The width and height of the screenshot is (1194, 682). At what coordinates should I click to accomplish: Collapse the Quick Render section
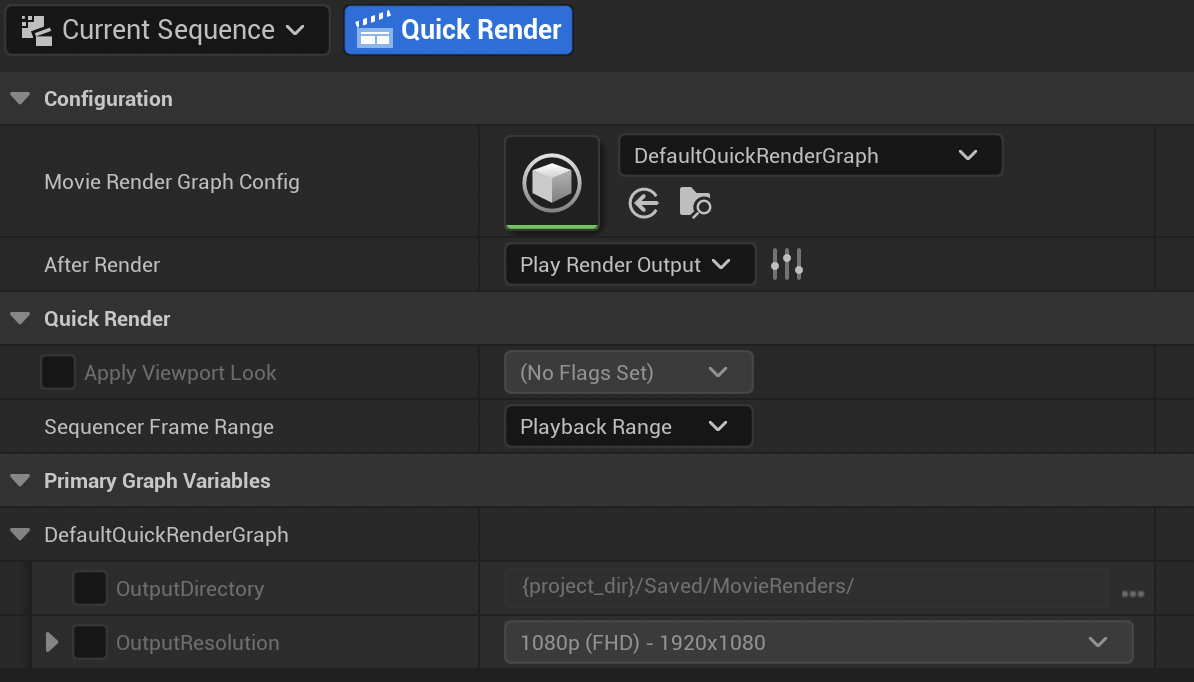21,319
